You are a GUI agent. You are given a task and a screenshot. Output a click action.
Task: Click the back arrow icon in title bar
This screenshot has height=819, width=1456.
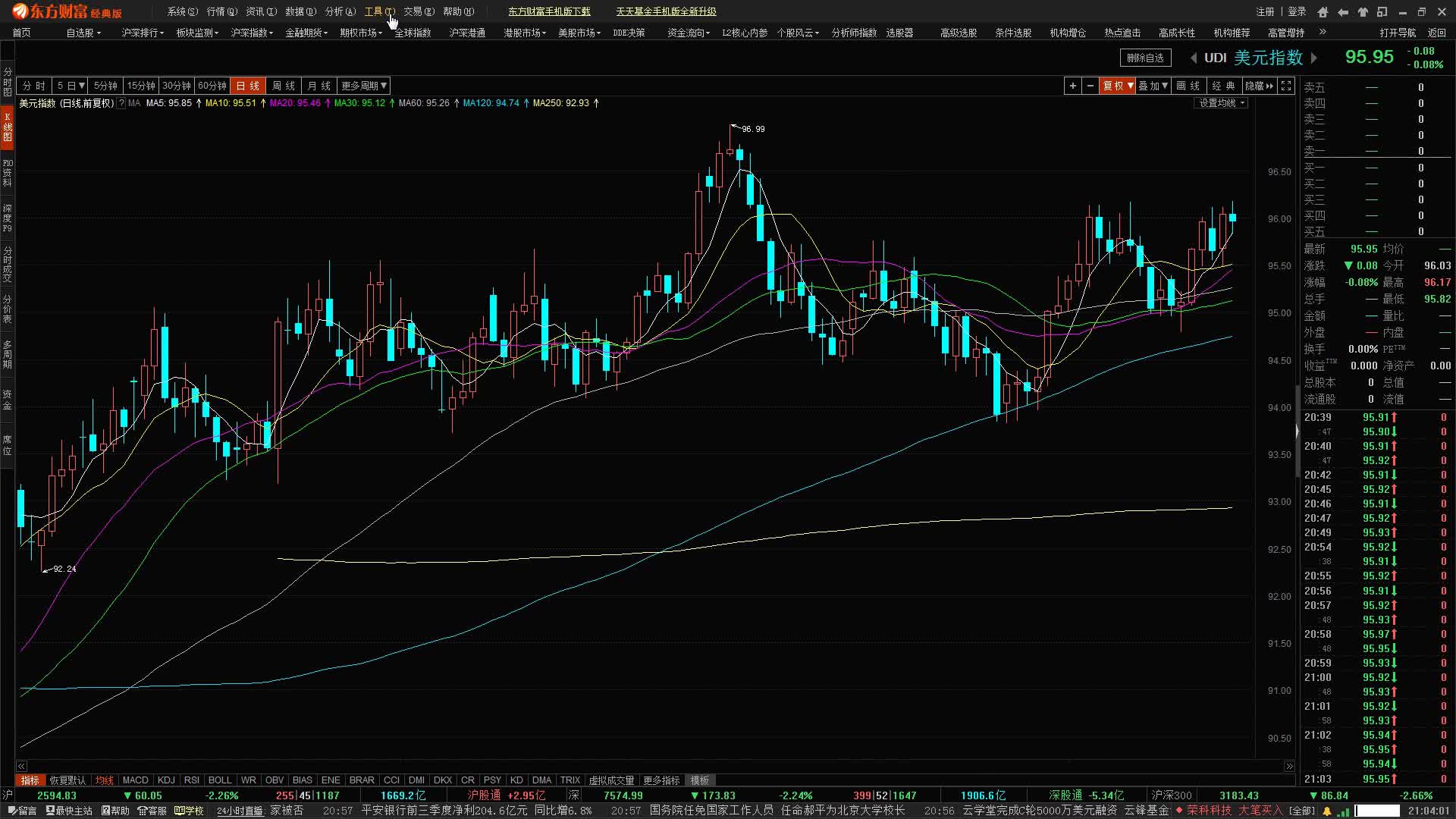[1343, 11]
